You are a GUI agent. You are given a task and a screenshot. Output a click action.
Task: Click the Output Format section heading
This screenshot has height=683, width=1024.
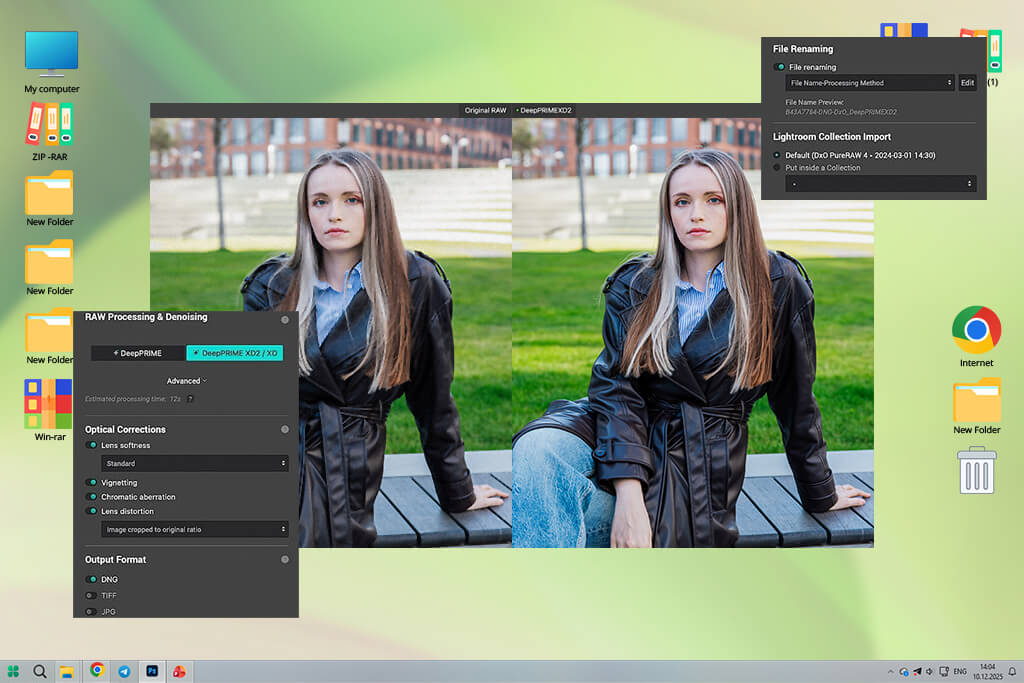point(115,560)
